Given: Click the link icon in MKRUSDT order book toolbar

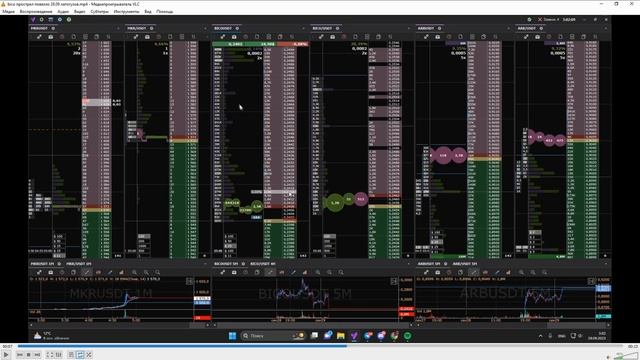Looking at the screenshot, I should [x=39, y=37].
